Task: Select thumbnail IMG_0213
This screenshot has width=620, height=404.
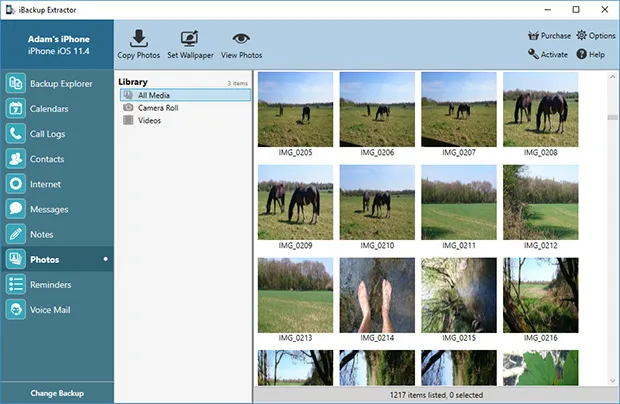Action: 295,295
